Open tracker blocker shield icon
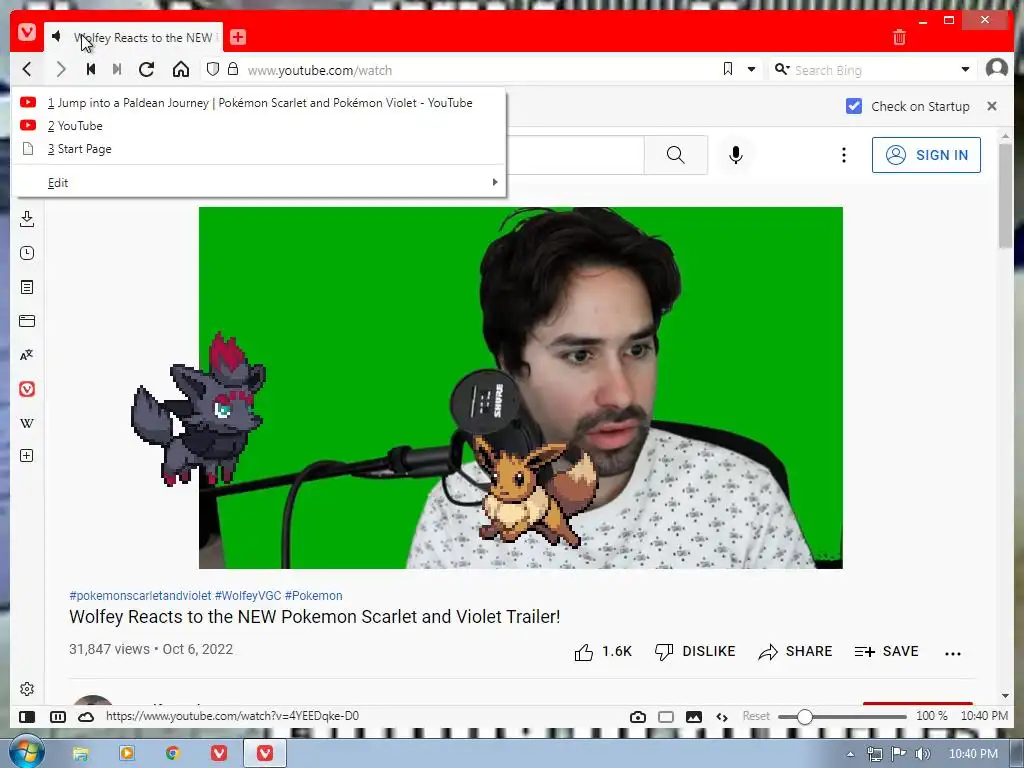1024x768 pixels. [x=212, y=69]
